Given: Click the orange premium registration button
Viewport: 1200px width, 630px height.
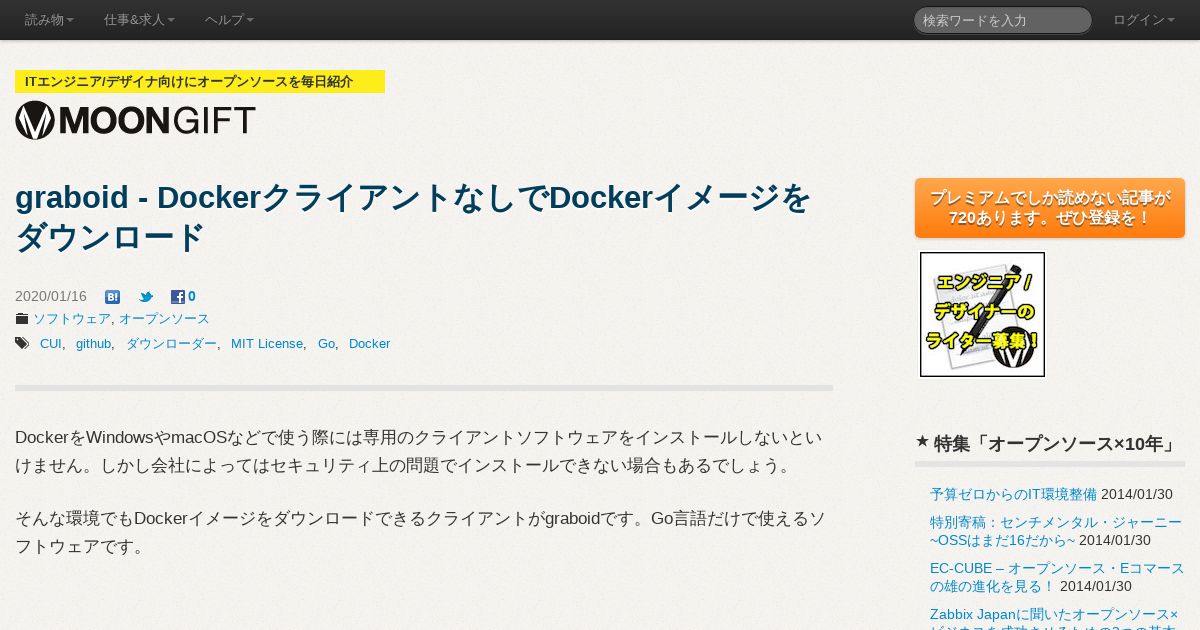Looking at the screenshot, I should [1050, 208].
